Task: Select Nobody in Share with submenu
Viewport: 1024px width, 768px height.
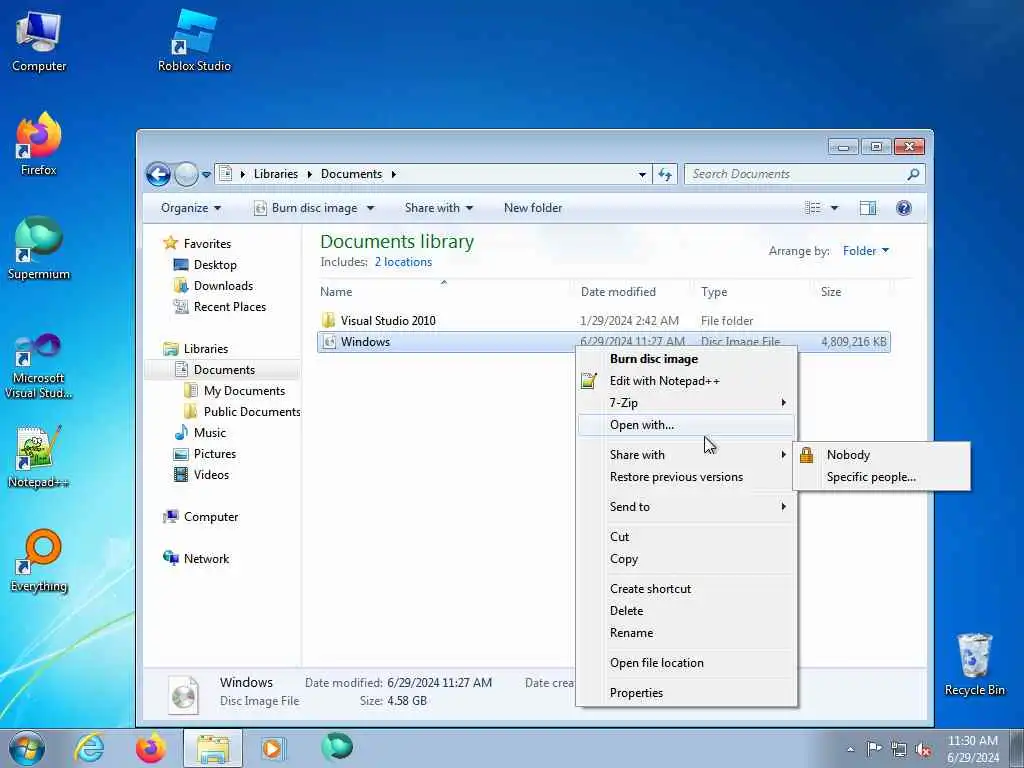Action: [x=882, y=455]
